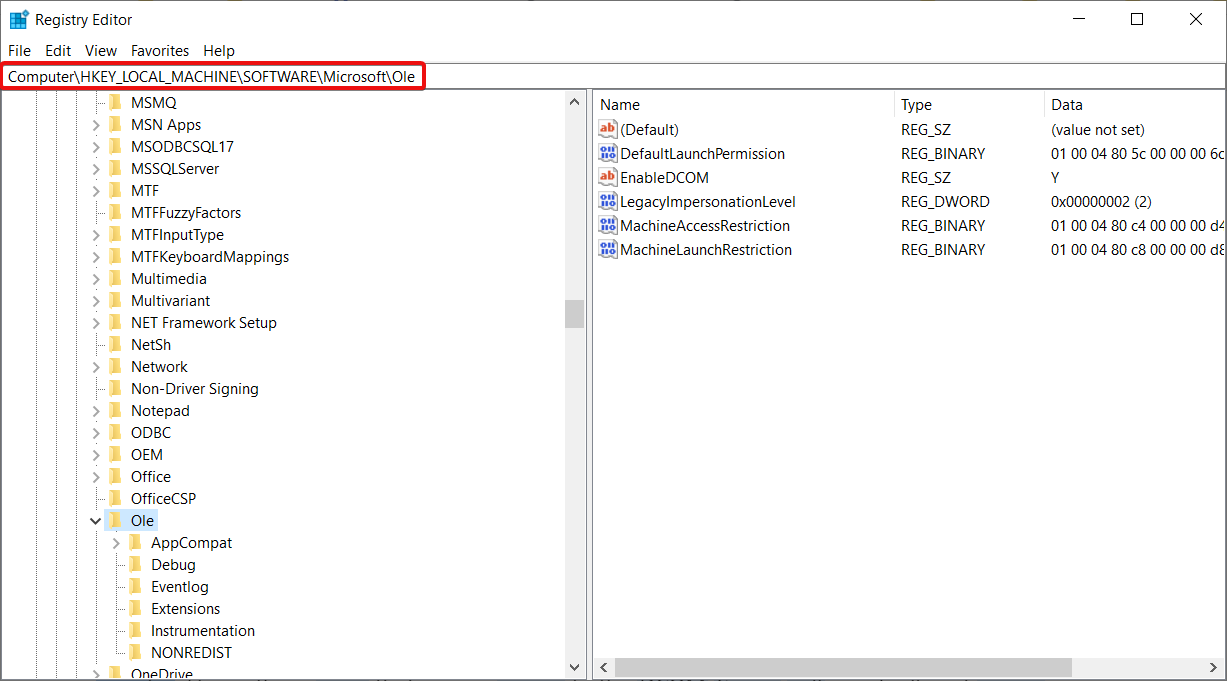Select the Multivariant key

(x=170, y=300)
